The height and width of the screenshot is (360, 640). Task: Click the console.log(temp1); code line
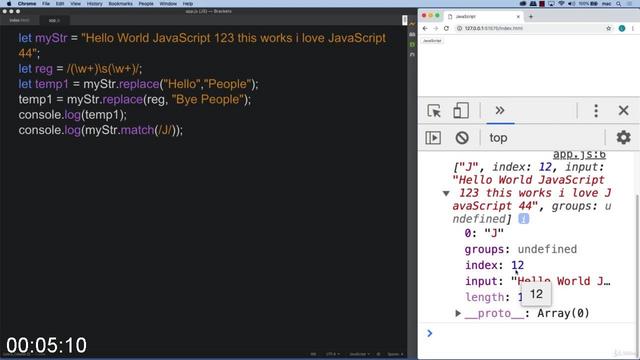coord(72,115)
